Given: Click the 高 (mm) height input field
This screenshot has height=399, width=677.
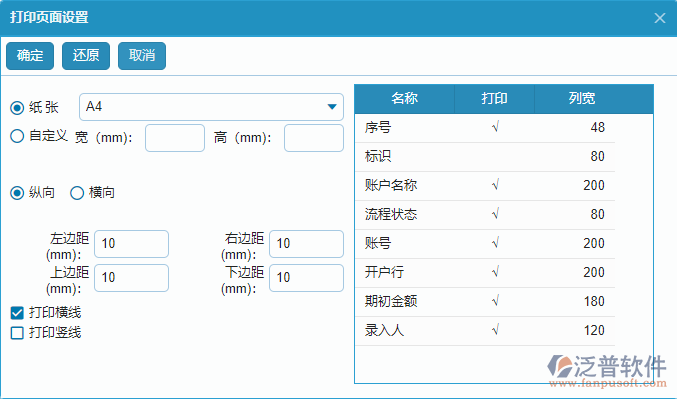Looking at the screenshot, I should point(314,138).
